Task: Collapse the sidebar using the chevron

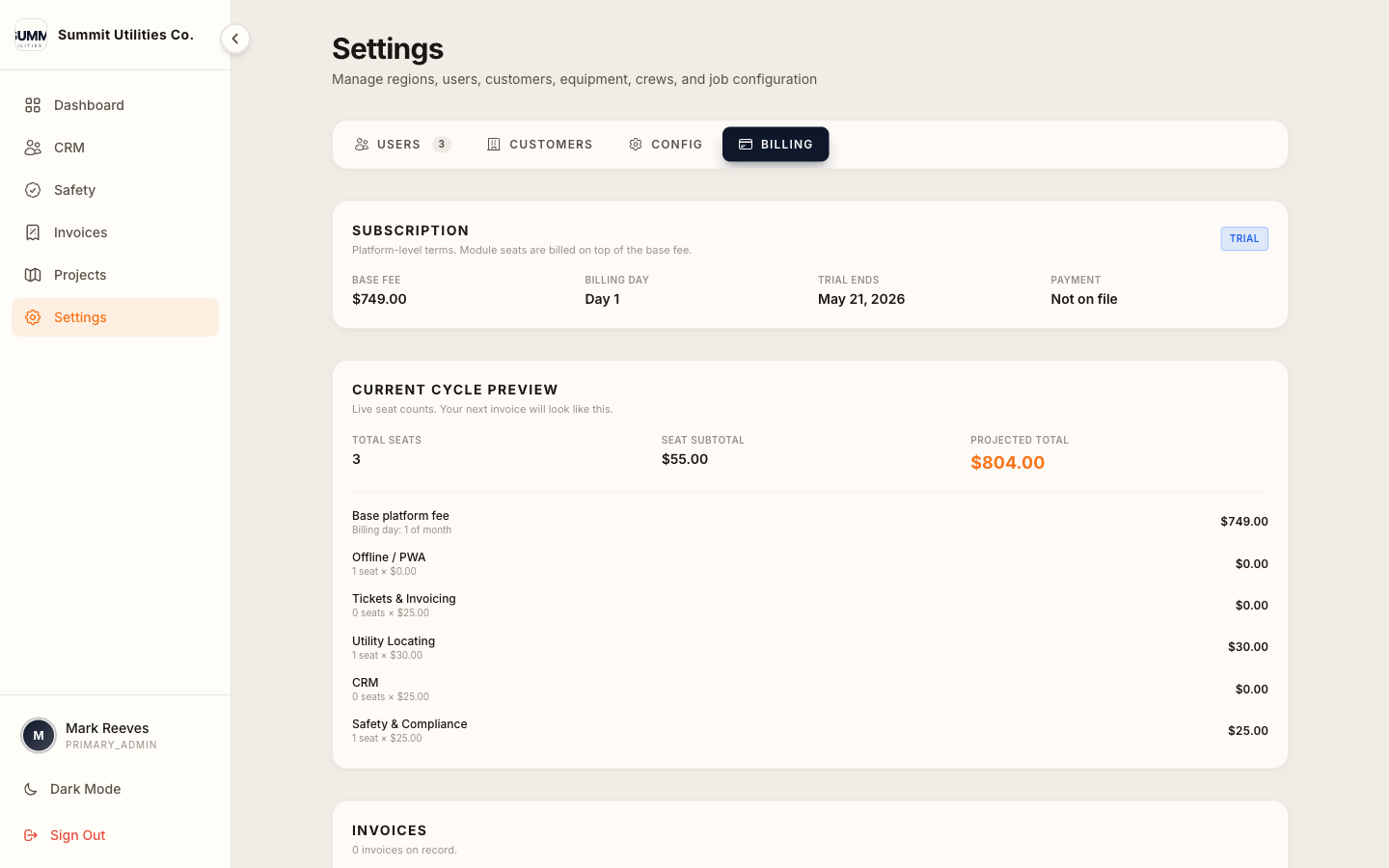Action: tap(234, 39)
